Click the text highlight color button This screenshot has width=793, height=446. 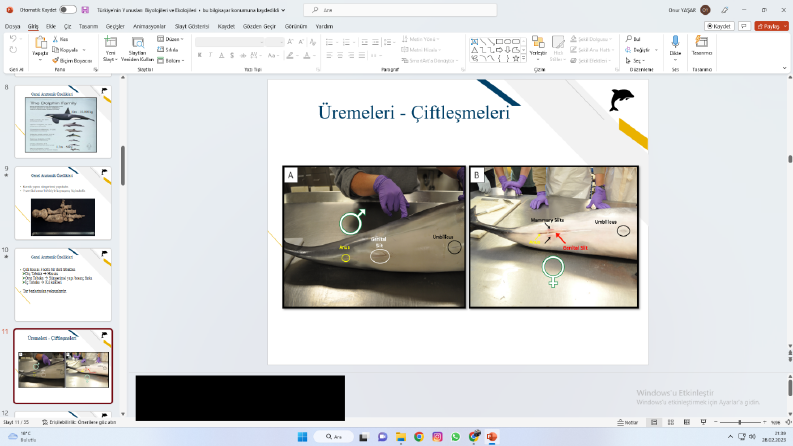[x=290, y=55]
